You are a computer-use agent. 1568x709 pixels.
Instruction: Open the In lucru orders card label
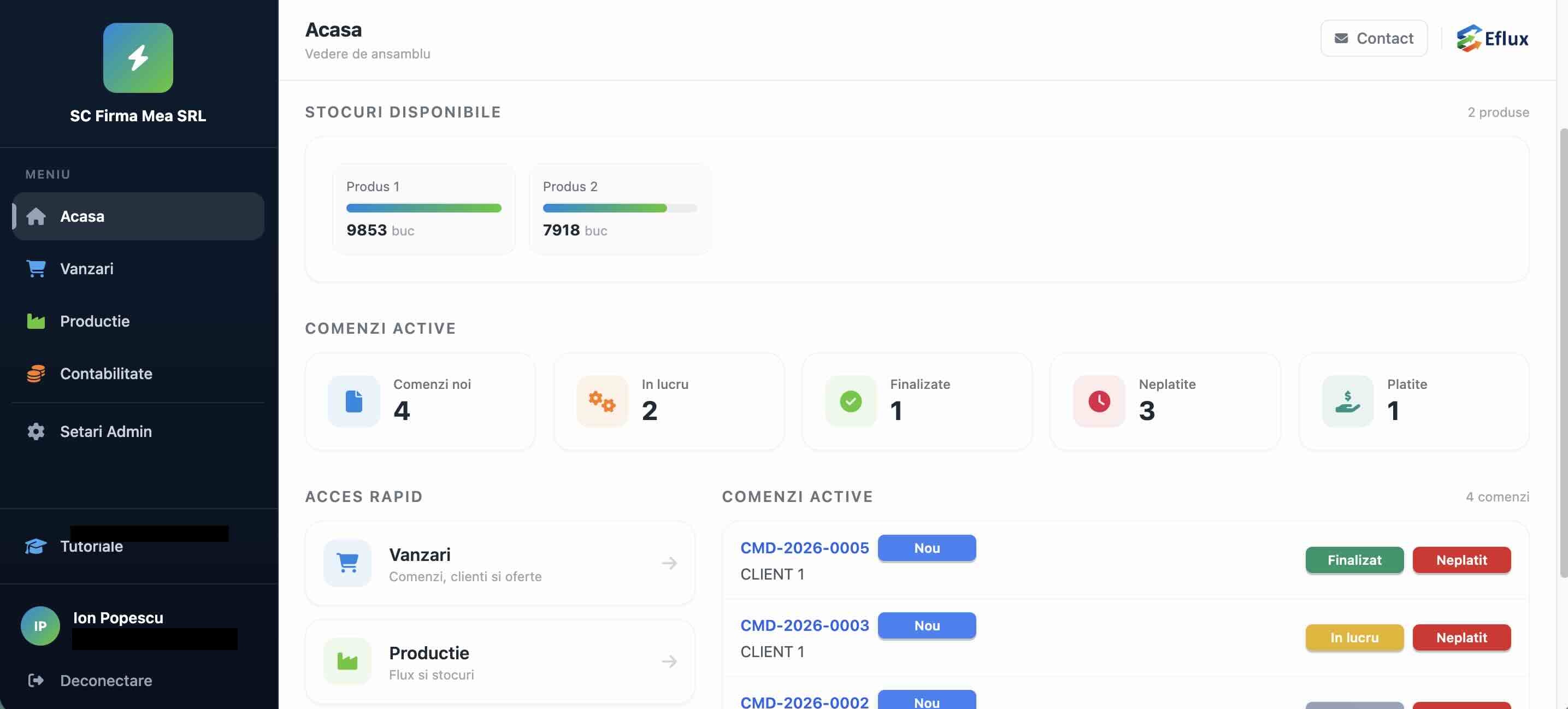coord(665,384)
